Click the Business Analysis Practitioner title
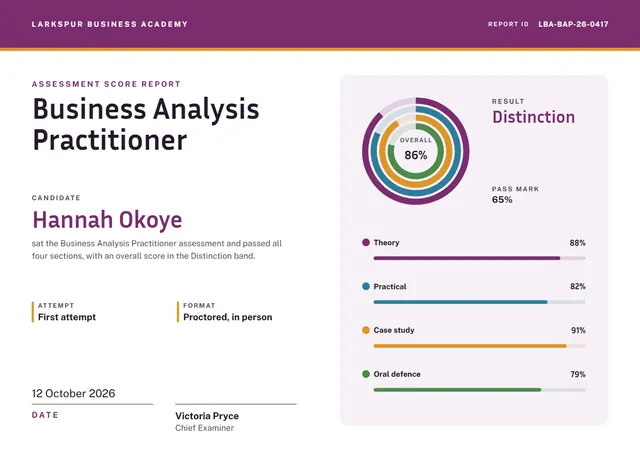This screenshot has width=640, height=453. tap(145, 124)
